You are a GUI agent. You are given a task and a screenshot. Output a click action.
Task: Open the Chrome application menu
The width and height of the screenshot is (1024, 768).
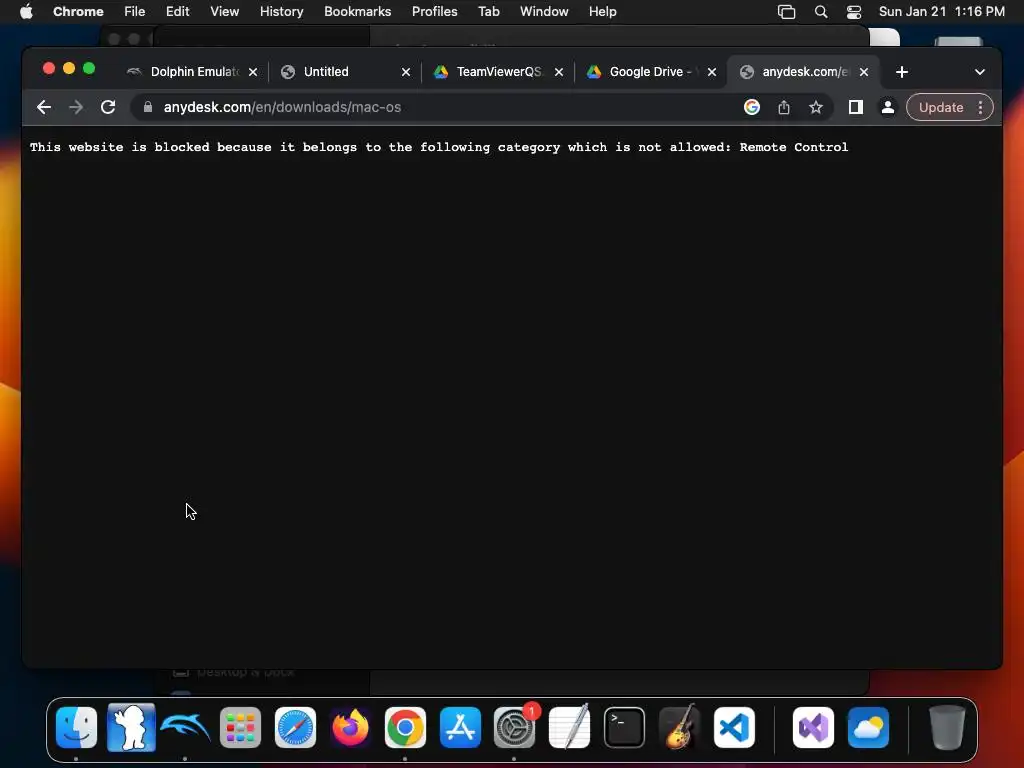coord(78,12)
